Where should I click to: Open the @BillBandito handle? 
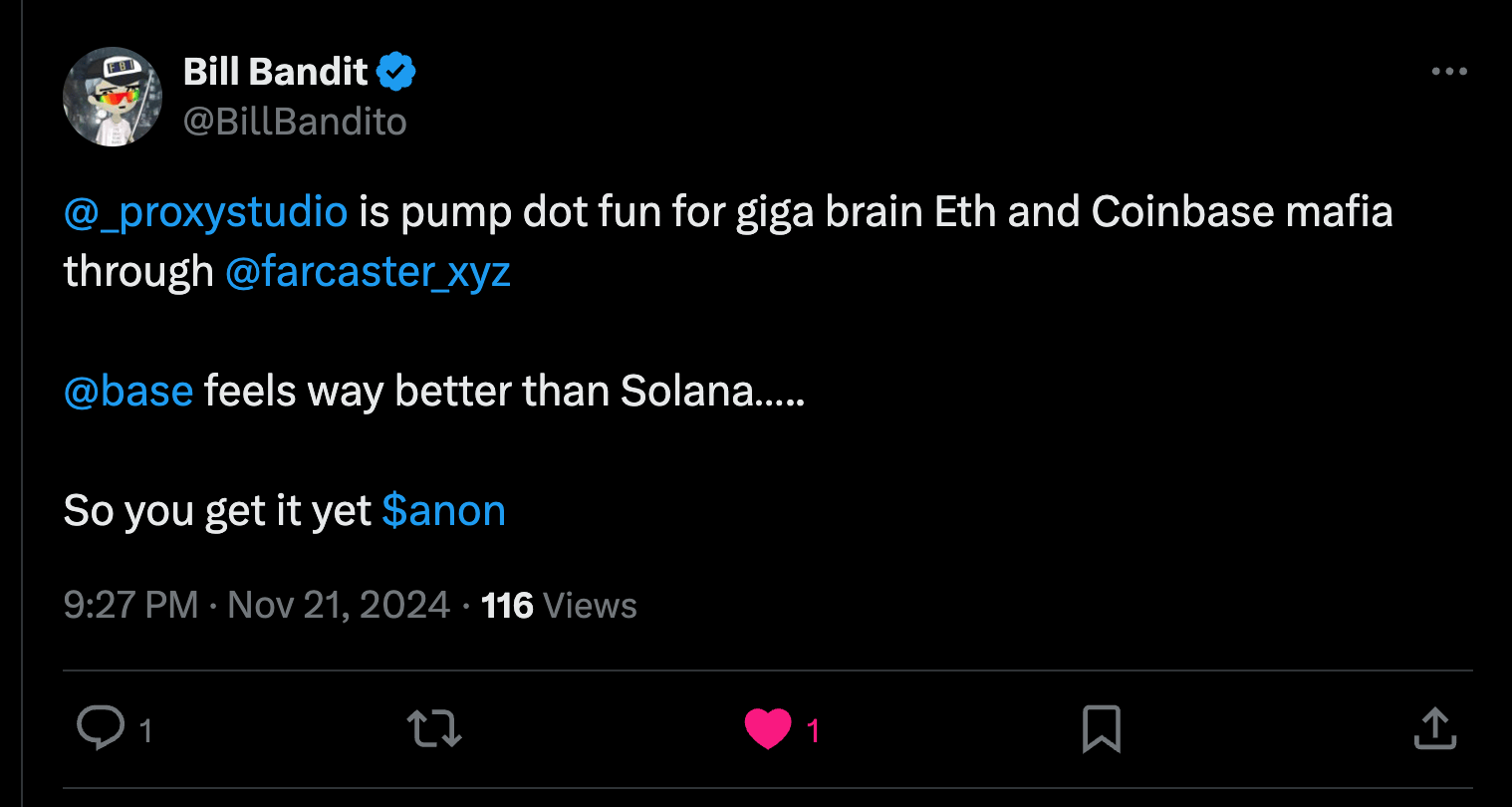coord(296,122)
